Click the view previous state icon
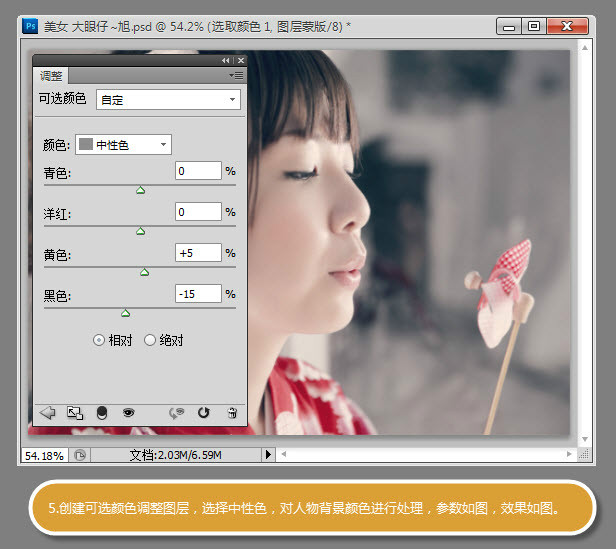Screen dimensions: 616x549 [176, 413]
